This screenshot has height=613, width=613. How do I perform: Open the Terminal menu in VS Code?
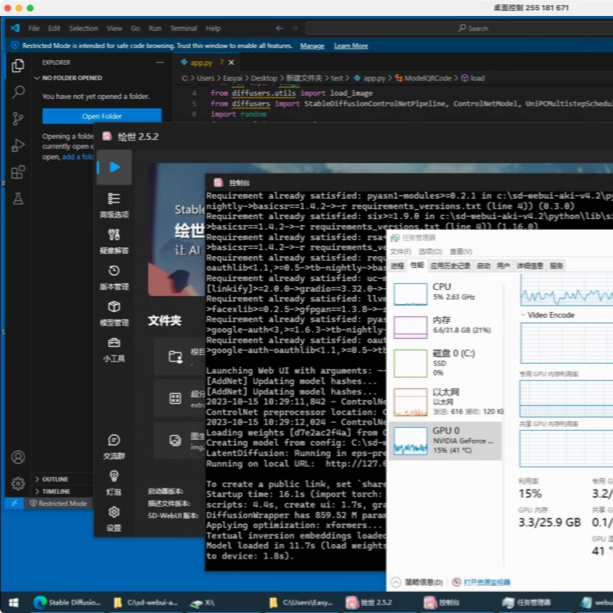click(x=183, y=28)
